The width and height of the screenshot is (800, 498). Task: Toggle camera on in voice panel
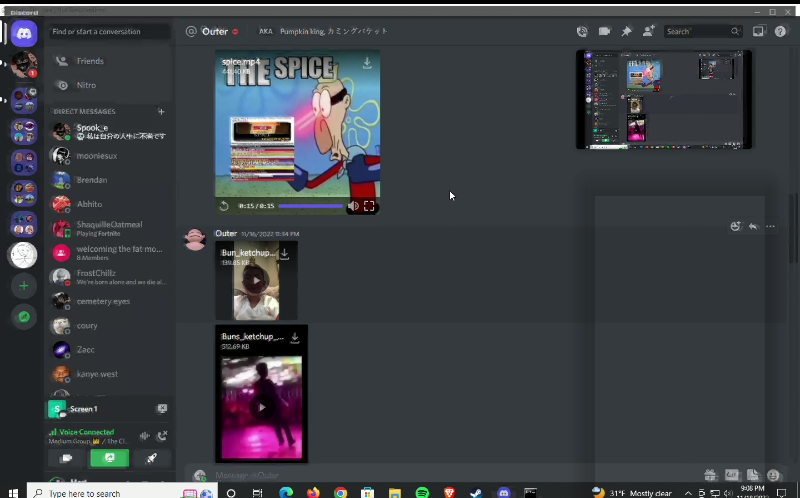pyautogui.click(x=67, y=458)
